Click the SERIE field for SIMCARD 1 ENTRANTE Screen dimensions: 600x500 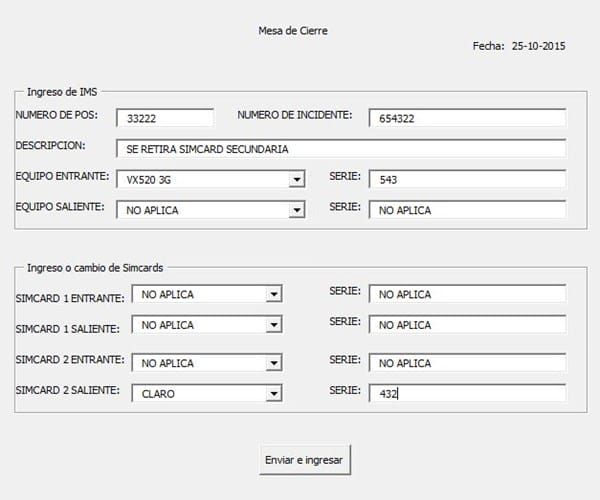tap(466, 295)
